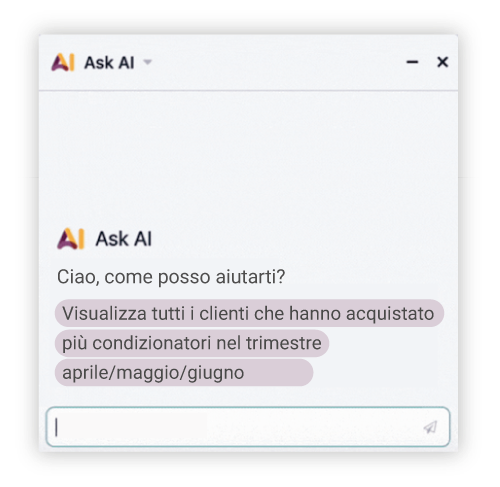
Task: Choose the aprile/maggio/giugno suggestion line
Action: click(x=184, y=372)
